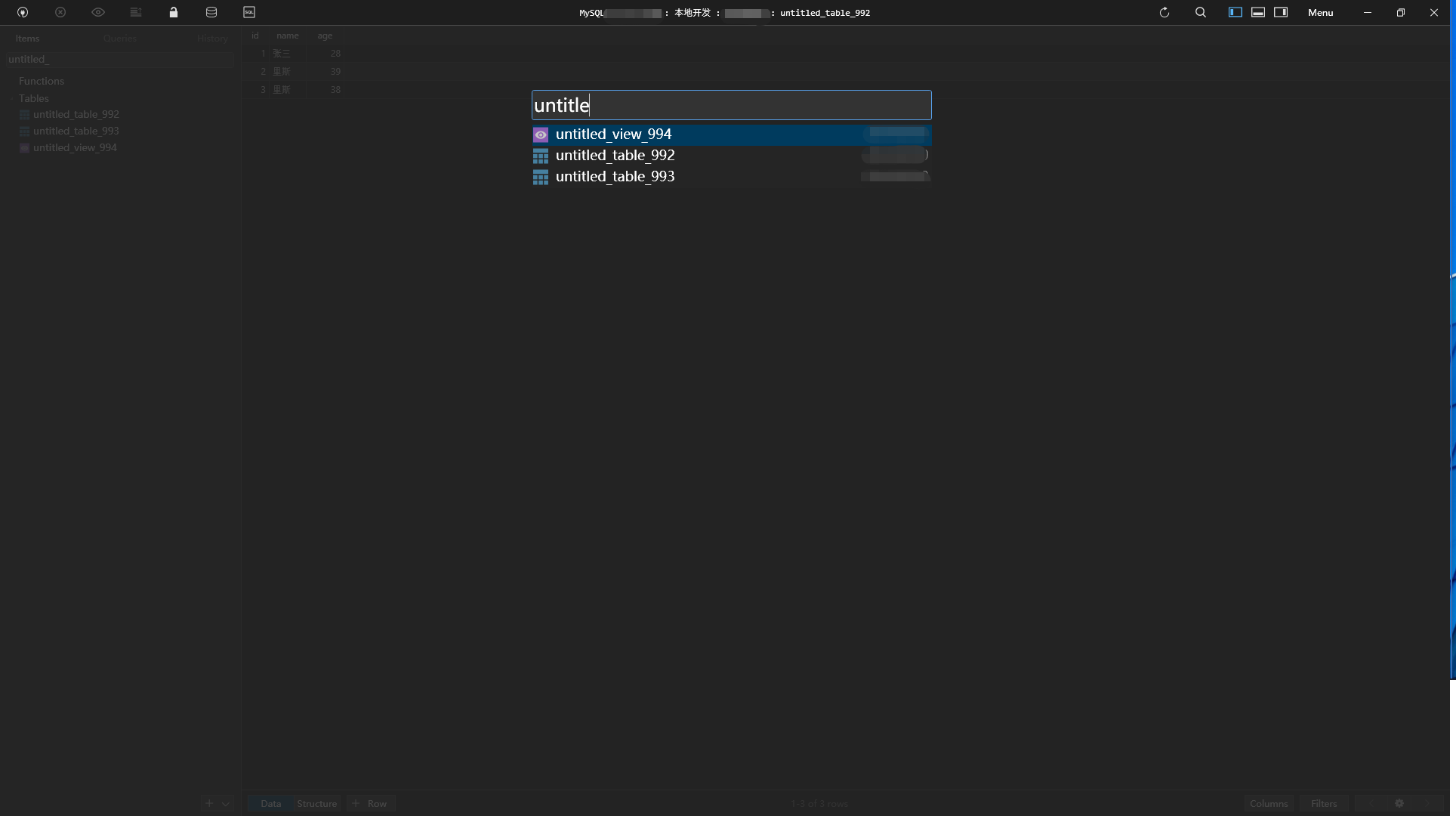Open the Data tab
Image resolution: width=1456 pixels, height=816 pixels.
270,803
